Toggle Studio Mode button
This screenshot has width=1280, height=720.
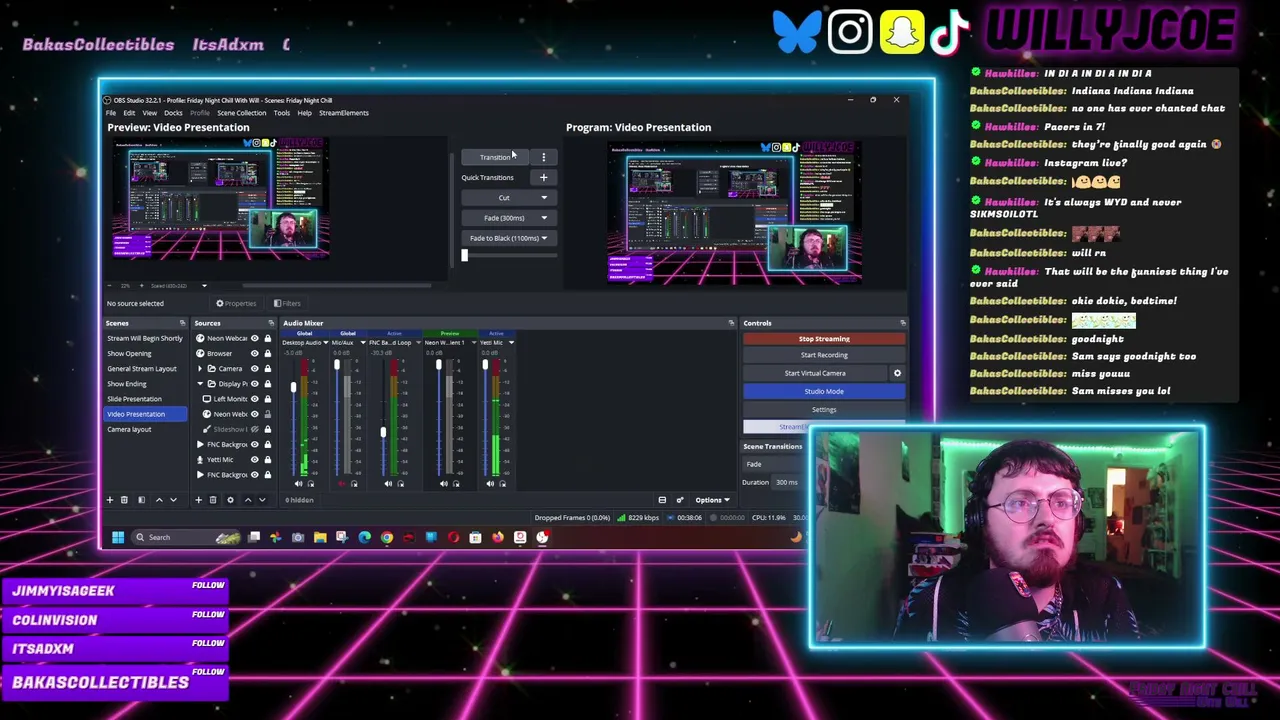click(824, 391)
